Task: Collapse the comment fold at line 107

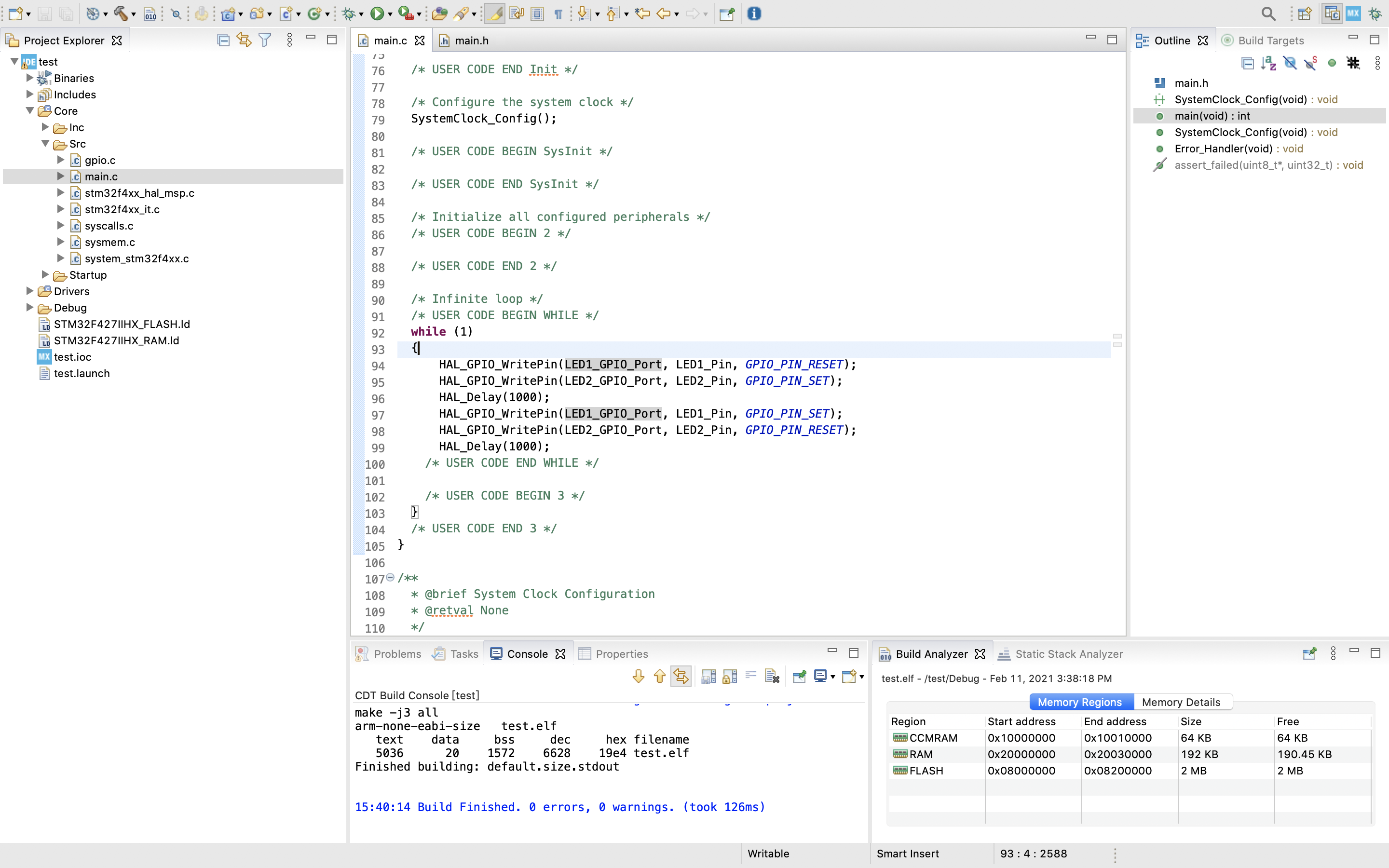Action: click(390, 578)
